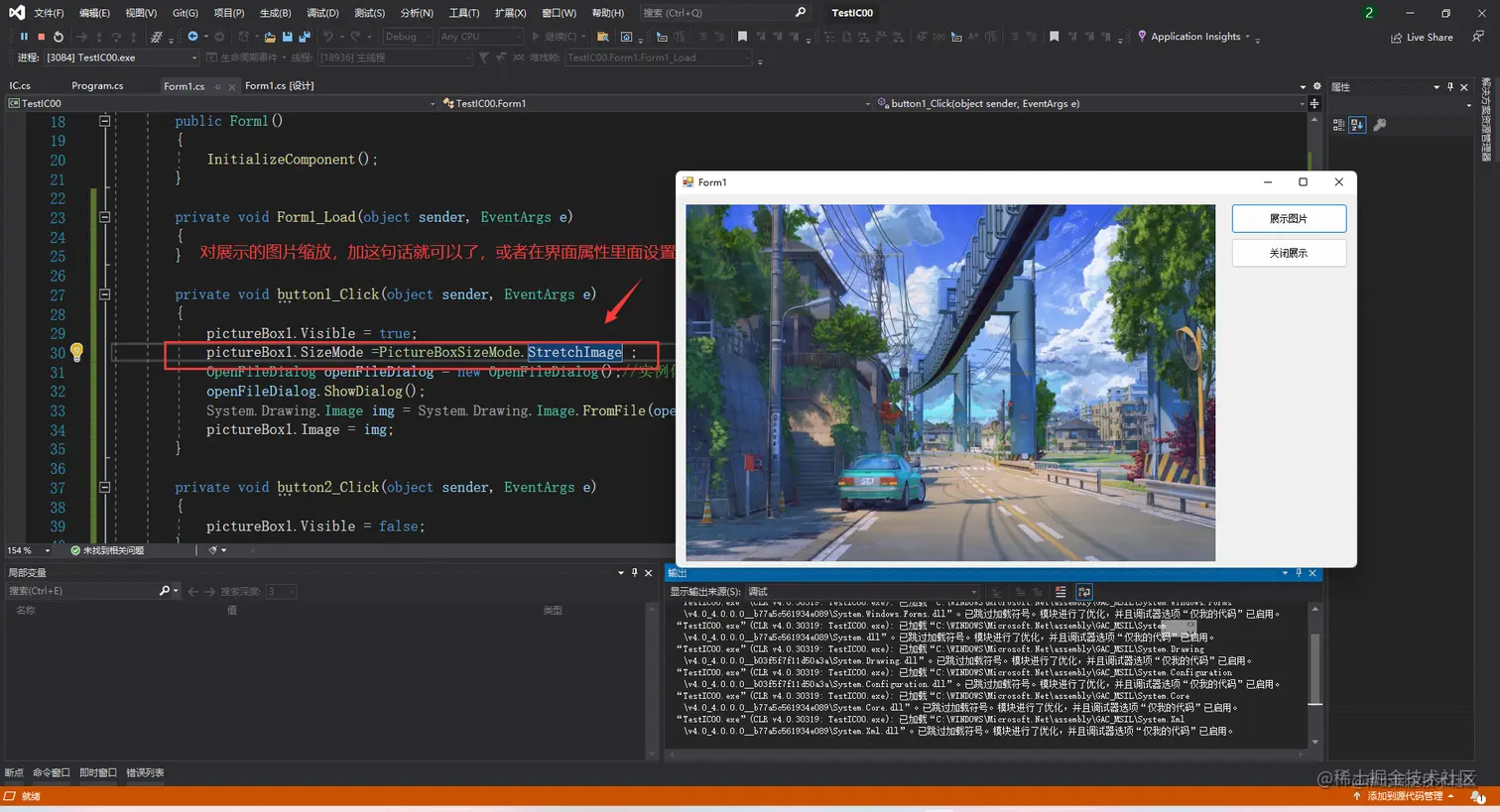The height and width of the screenshot is (812, 1500).
Task: Collapse the Form1() constructor at line 18
Action: pos(104,121)
